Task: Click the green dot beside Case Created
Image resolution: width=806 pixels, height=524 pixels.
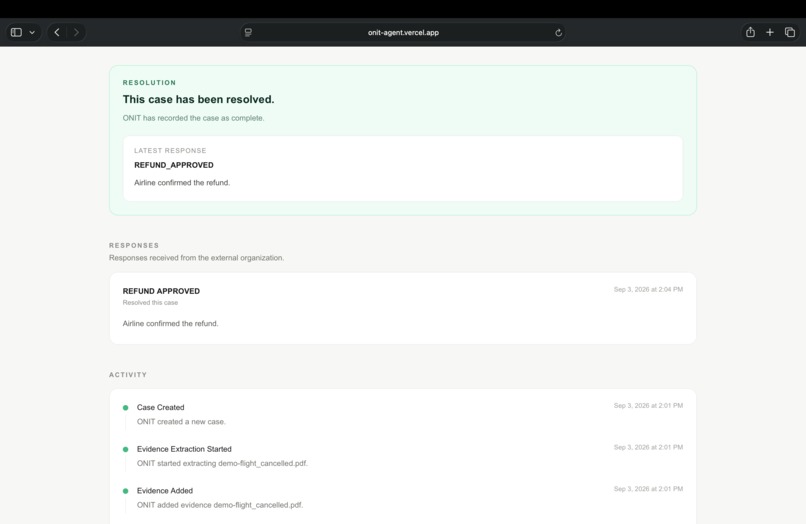Action: pyautogui.click(x=125, y=408)
